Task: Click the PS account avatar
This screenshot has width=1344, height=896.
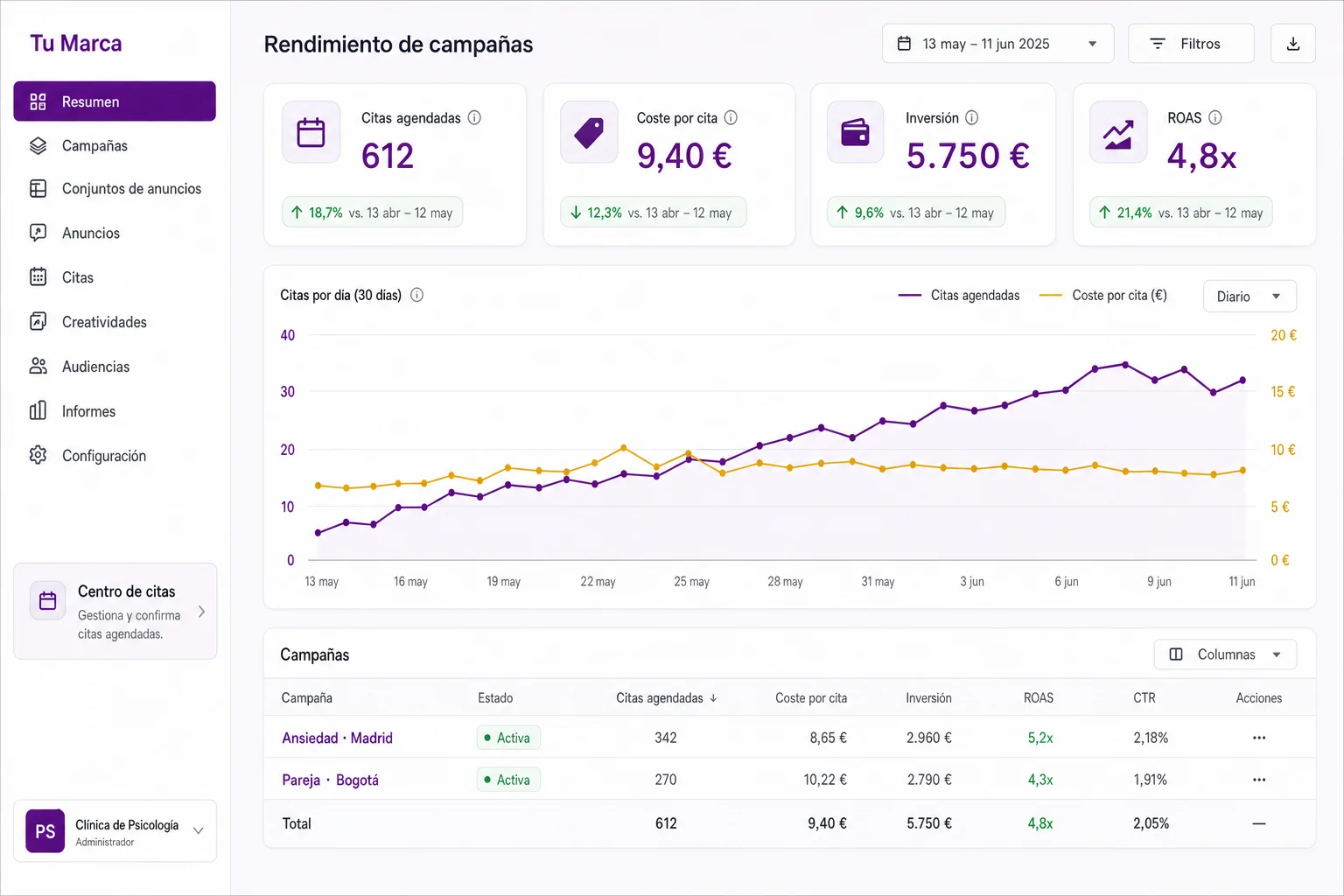Action: coord(45,830)
